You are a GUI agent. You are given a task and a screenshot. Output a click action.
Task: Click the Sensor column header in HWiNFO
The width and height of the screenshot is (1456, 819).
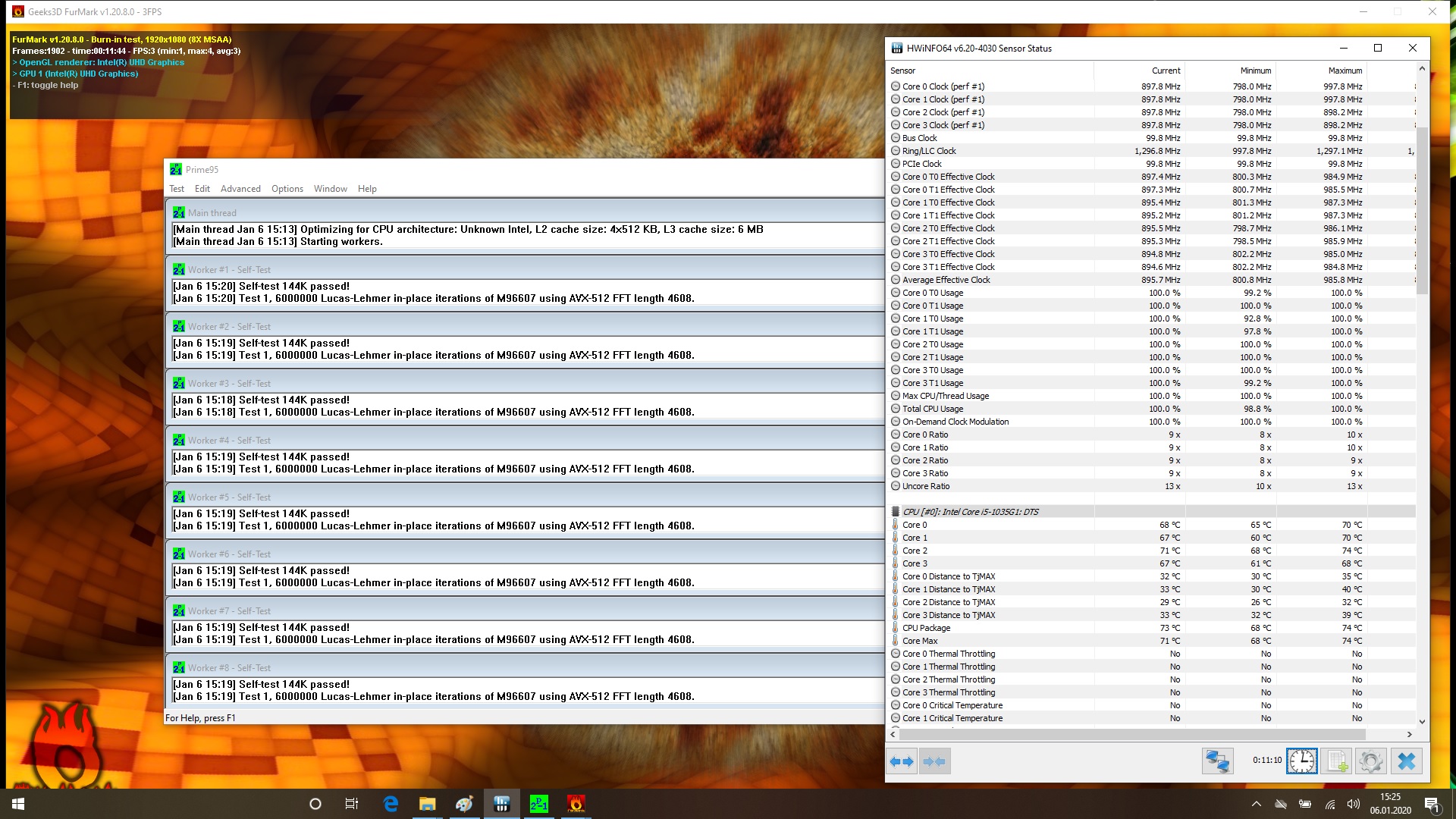[990, 71]
